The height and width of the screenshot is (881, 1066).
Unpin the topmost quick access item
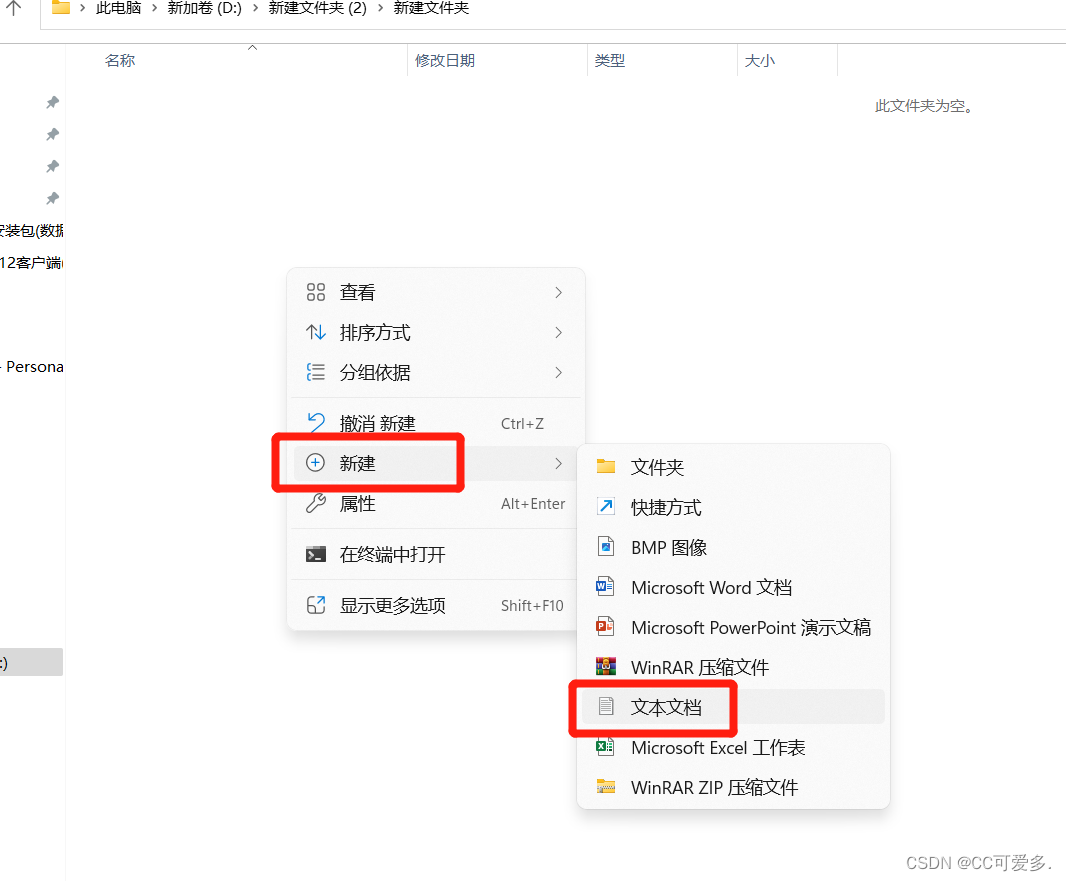[52, 102]
